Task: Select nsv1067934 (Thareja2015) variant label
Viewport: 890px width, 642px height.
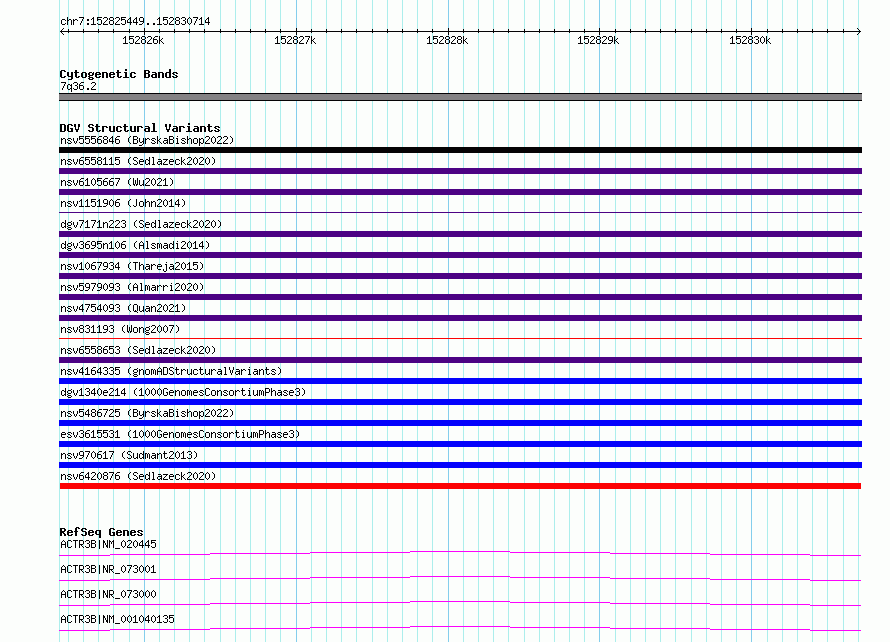Action: (132, 266)
